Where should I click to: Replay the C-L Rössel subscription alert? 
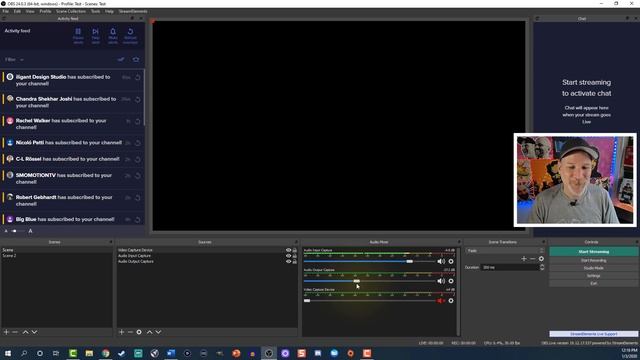[x=138, y=159]
